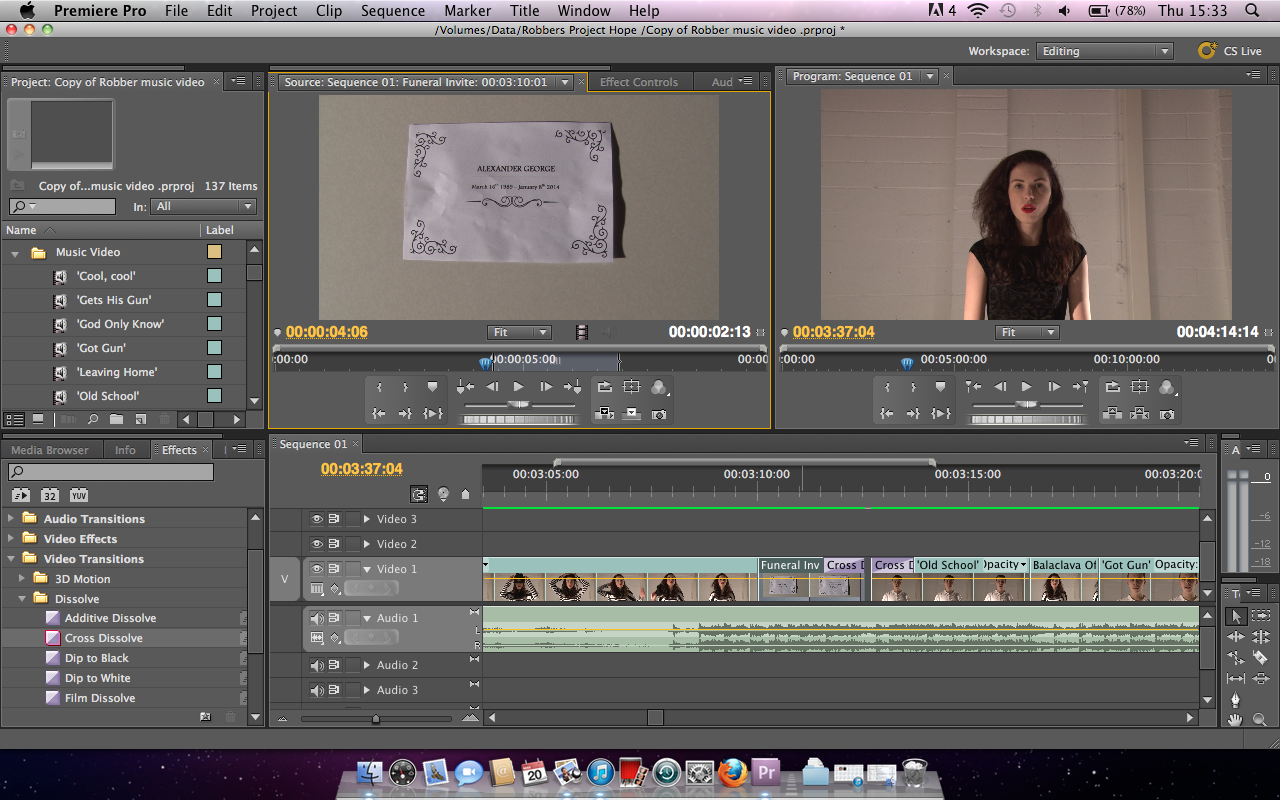Select the Dip to Black transition

(x=97, y=658)
